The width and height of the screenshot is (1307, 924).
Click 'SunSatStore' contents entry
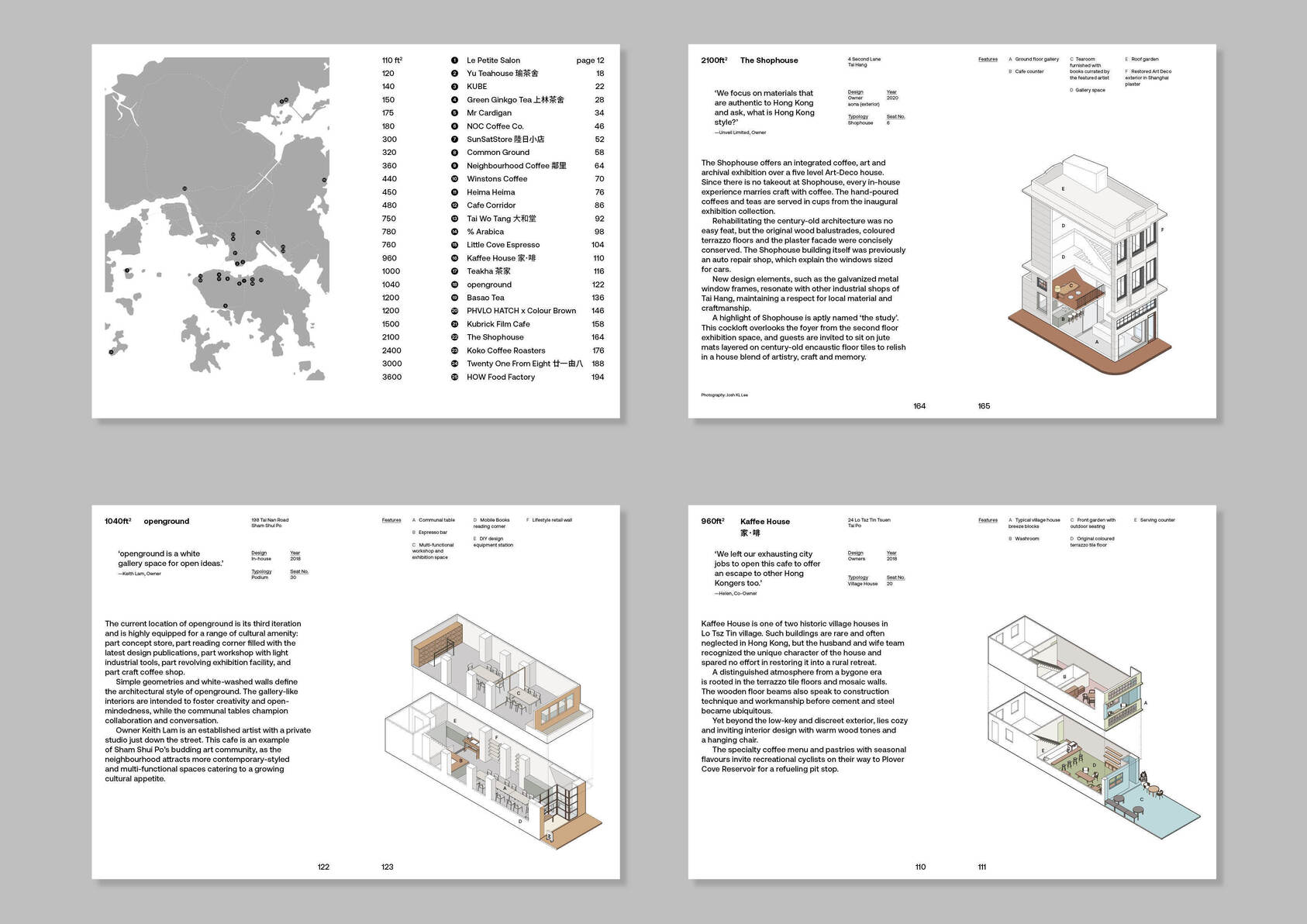[x=505, y=140]
